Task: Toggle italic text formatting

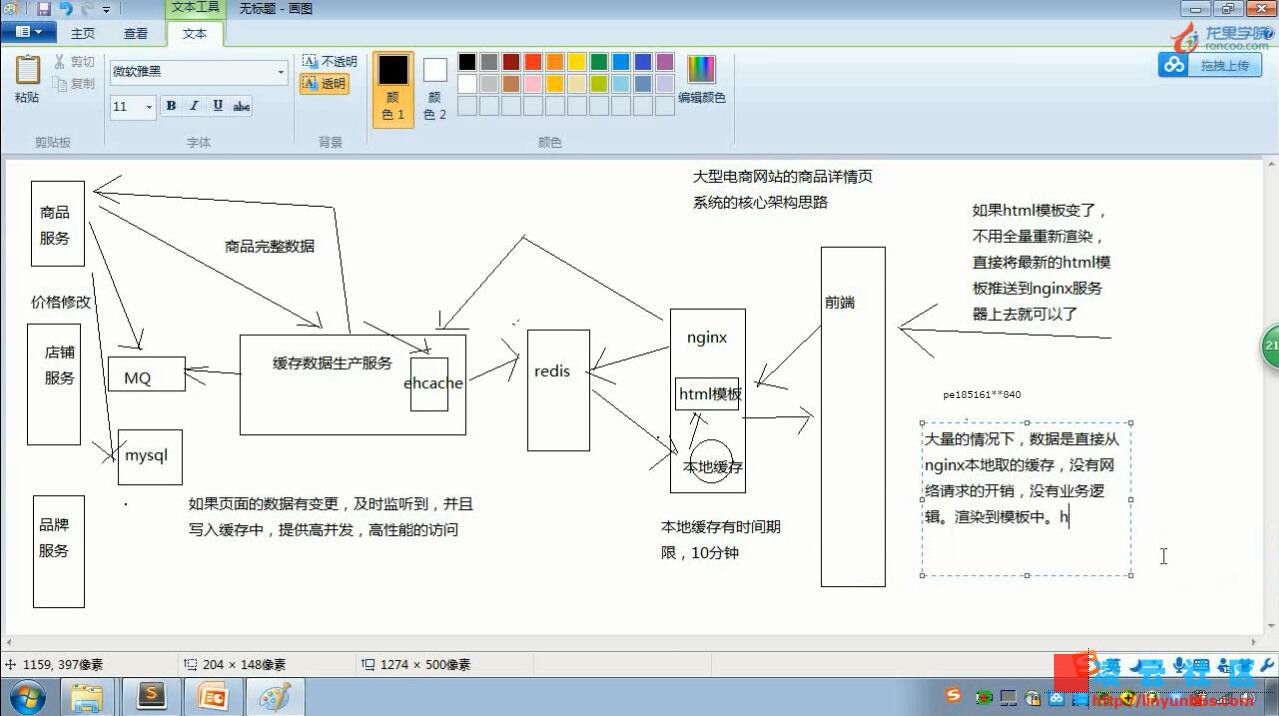Action: (194, 106)
